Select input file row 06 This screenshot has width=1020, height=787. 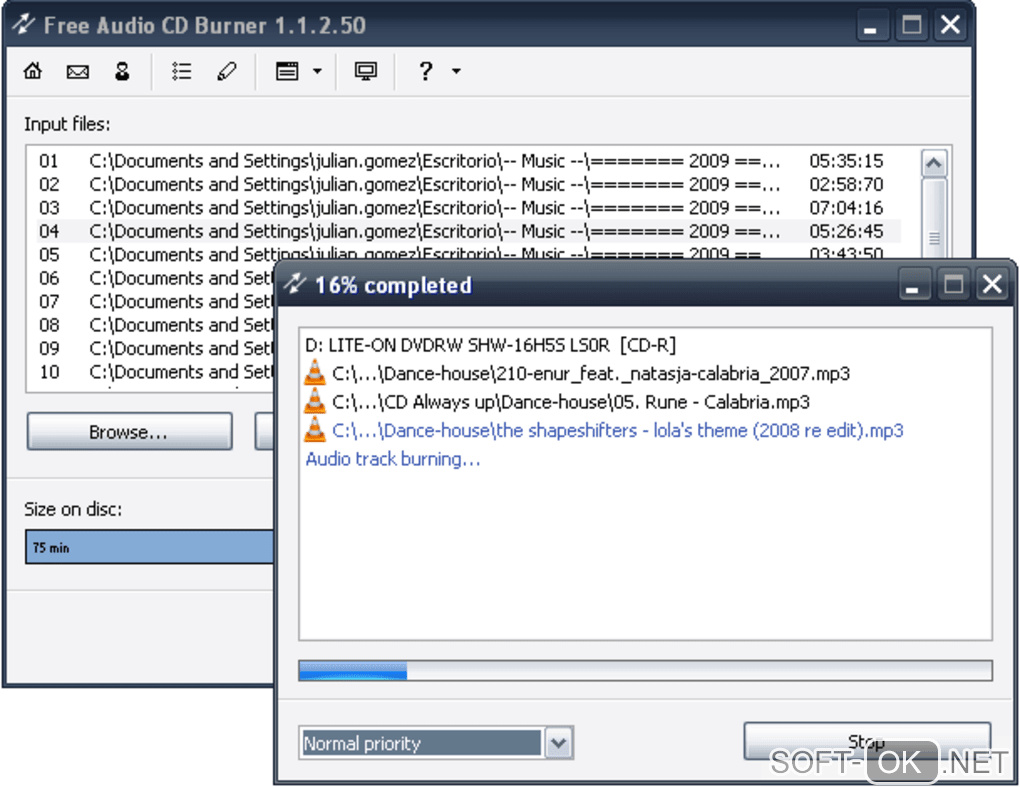155,278
